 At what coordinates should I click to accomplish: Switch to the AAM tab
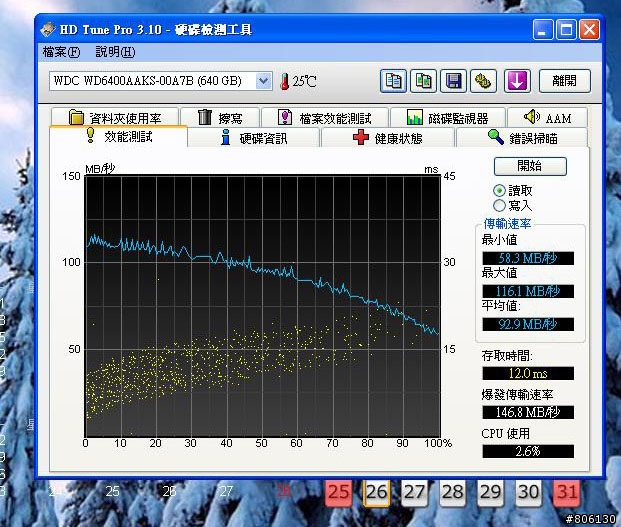[x=547, y=118]
